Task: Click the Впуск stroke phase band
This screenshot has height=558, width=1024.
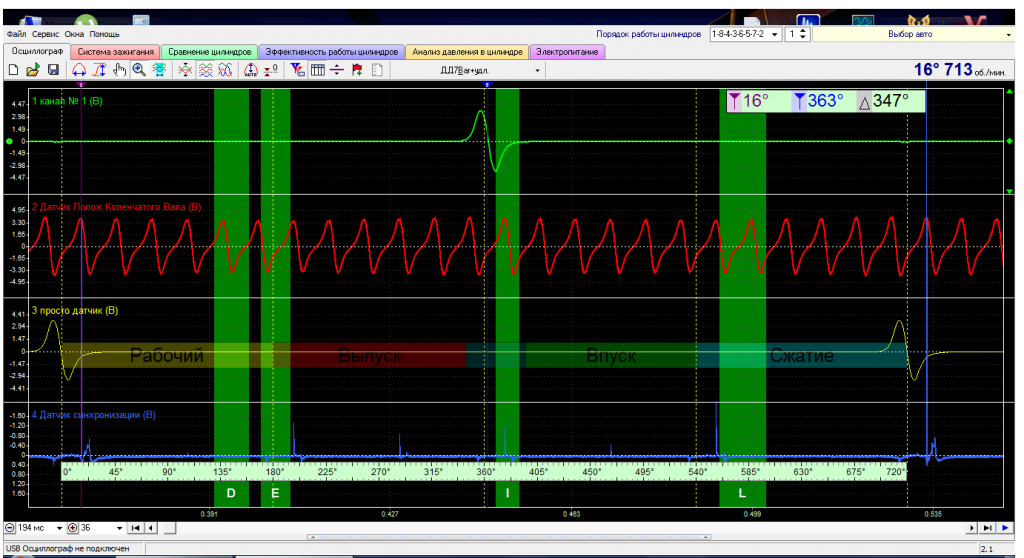Action: [611, 355]
